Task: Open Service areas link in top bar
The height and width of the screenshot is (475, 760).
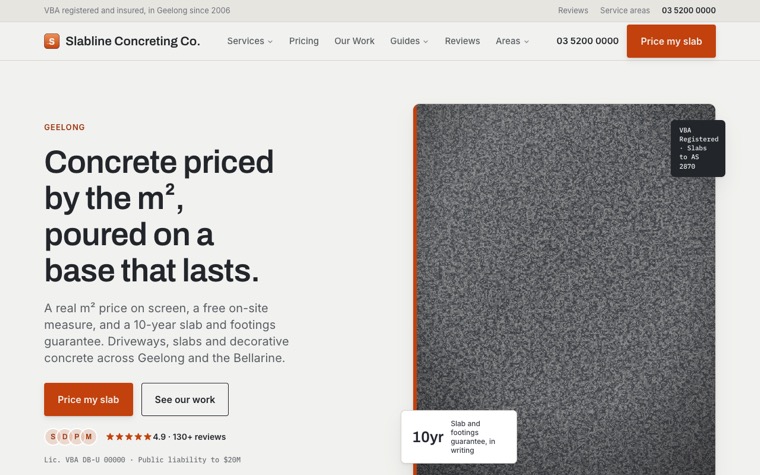Action: [x=625, y=10]
